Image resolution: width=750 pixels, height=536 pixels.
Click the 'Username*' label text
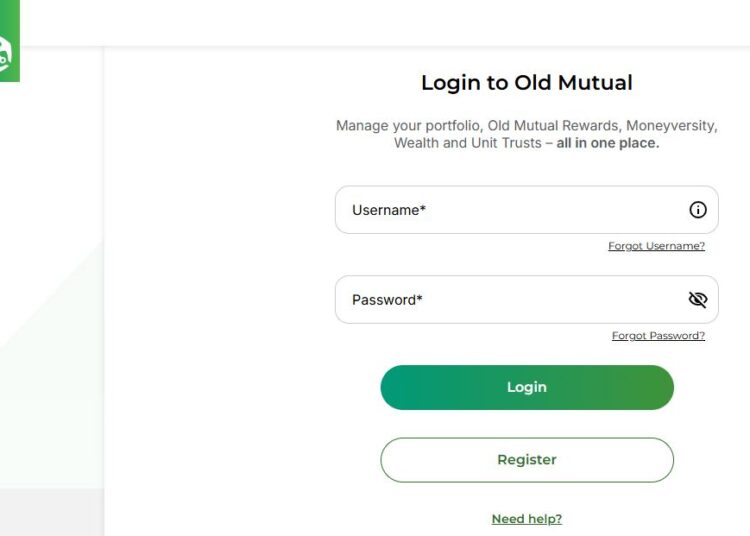coord(389,210)
